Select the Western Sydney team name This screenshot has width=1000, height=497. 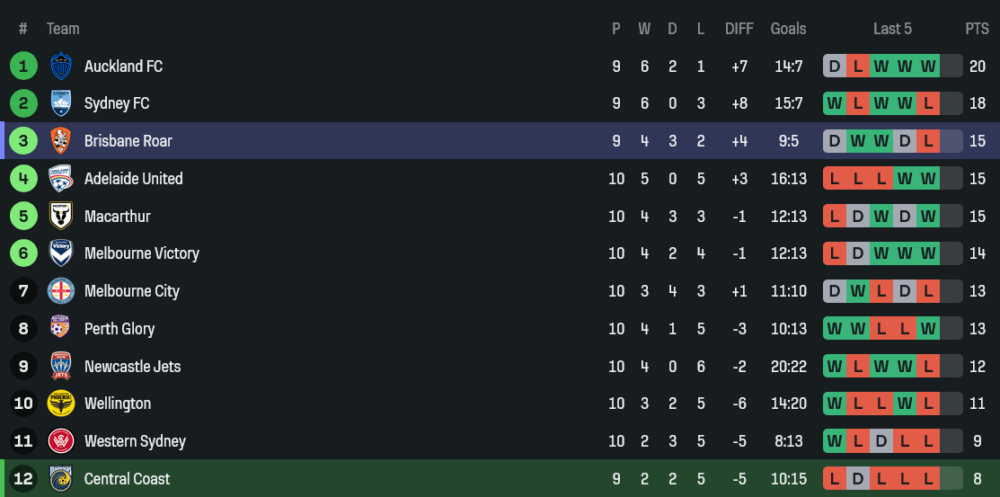click(135, 441)
